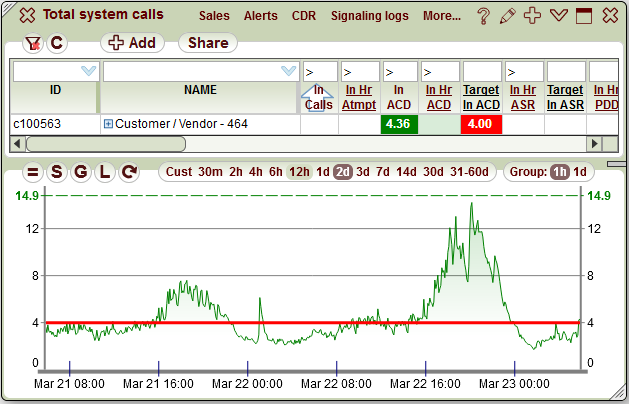Screen dimensions: 629x404
Task: Click the clear filter funnel icon
Action: (32, 43)
